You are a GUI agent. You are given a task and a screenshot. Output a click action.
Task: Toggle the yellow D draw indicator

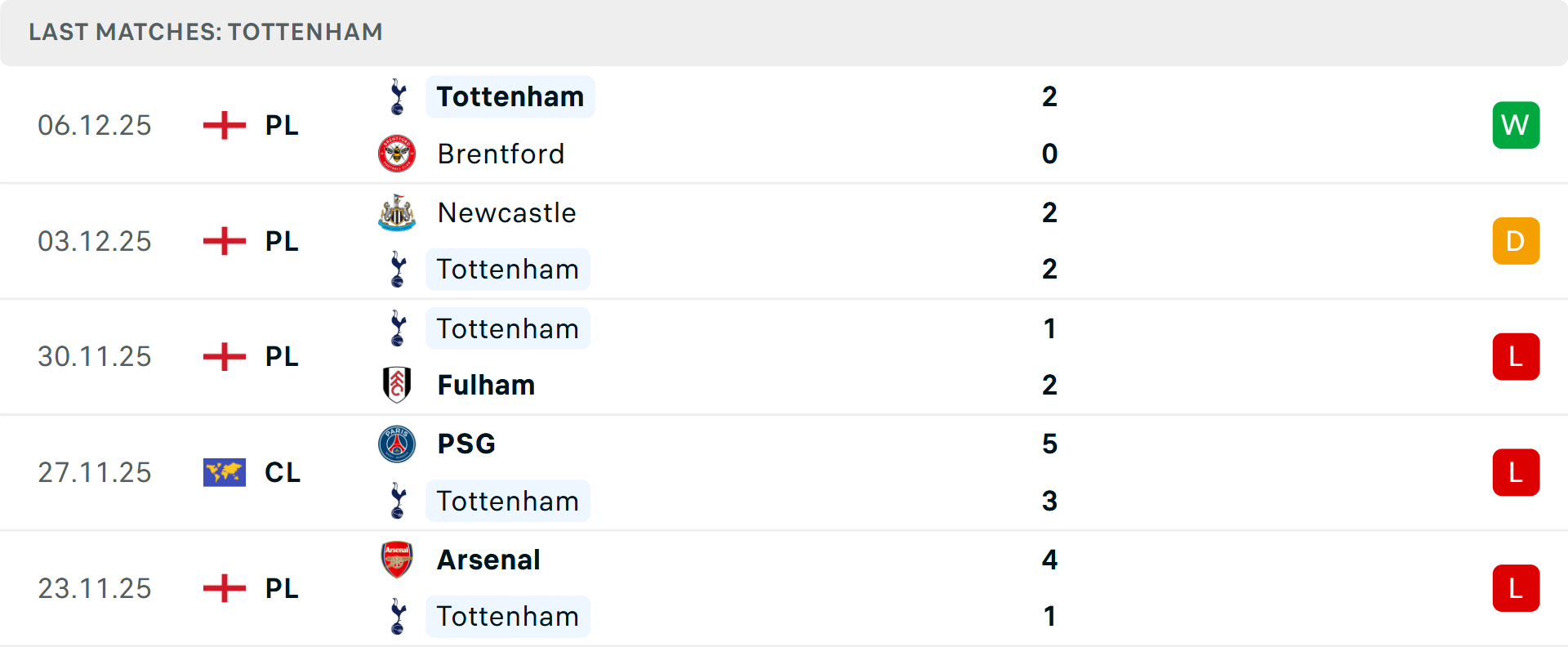point(1516,241)
